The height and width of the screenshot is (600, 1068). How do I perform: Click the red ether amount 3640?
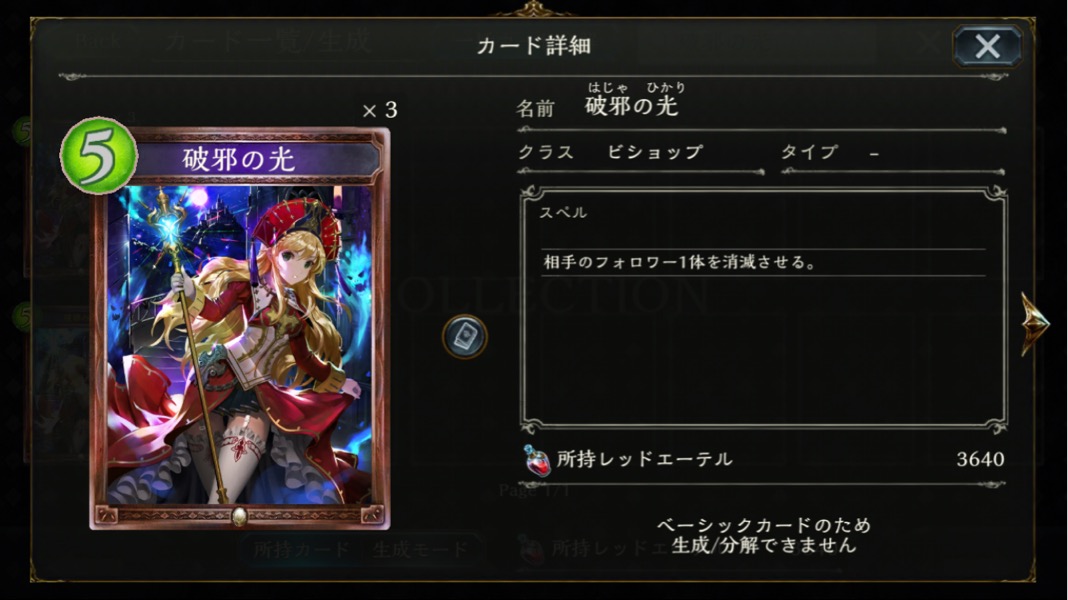980,460
